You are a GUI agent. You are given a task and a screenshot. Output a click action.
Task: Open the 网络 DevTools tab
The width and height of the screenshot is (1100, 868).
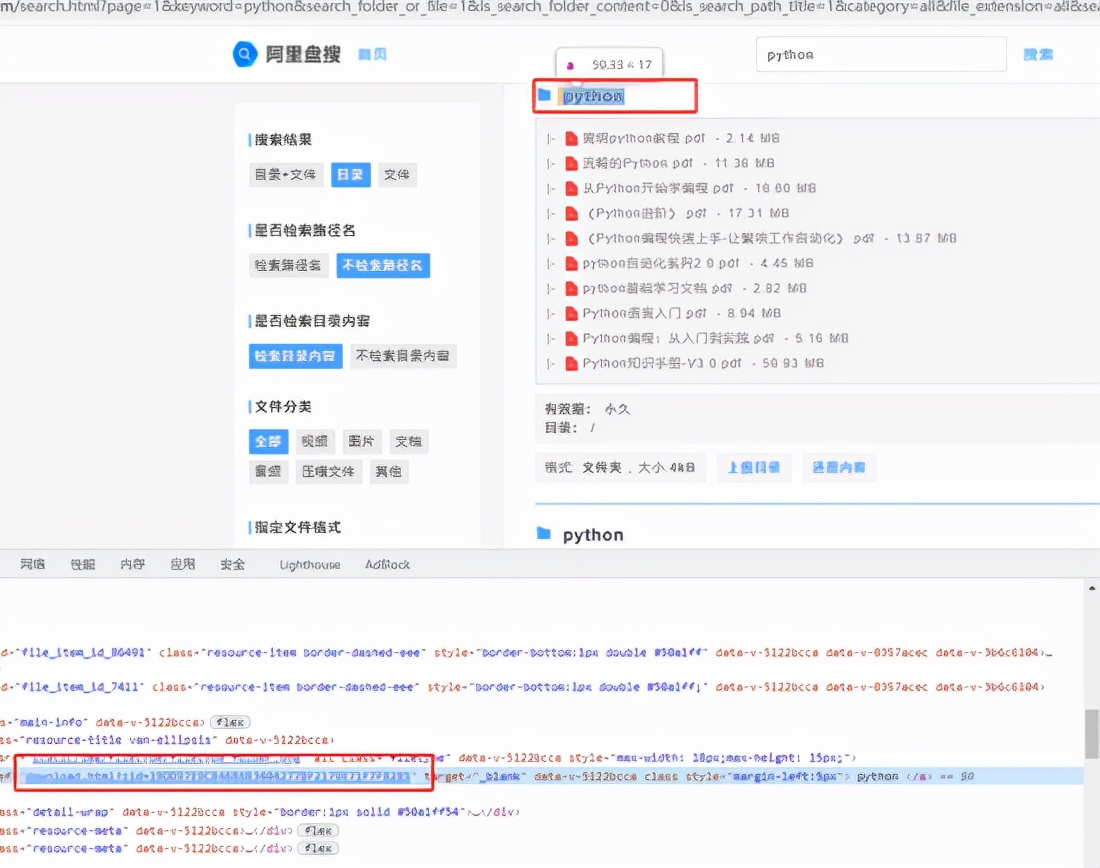click(32, 564)
